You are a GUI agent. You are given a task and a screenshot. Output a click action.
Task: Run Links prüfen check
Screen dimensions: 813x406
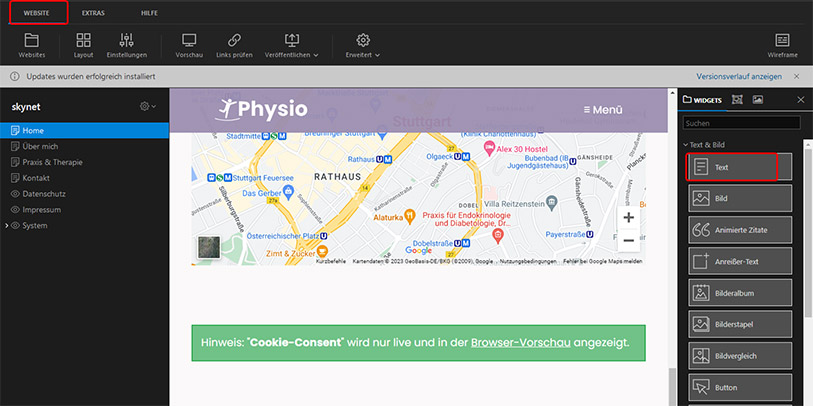tap(234, 46)
